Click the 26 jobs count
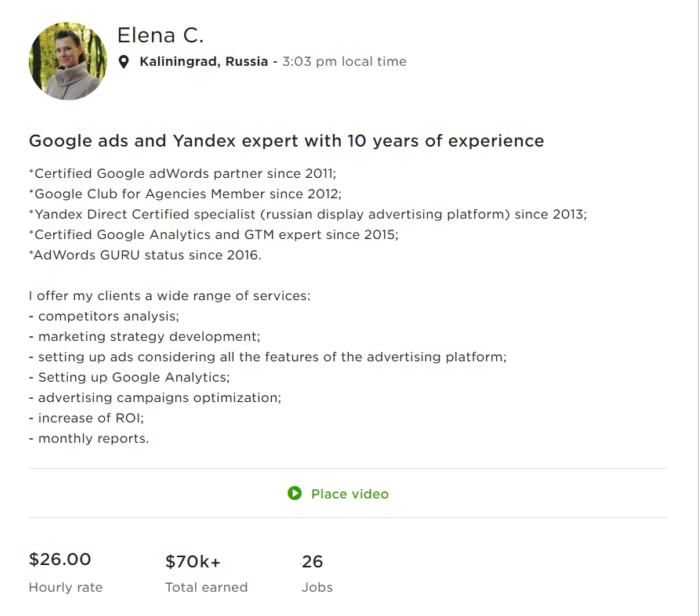The height and width of the screenshot is (616, 700). pyautogui.click(x=312, y=561)
